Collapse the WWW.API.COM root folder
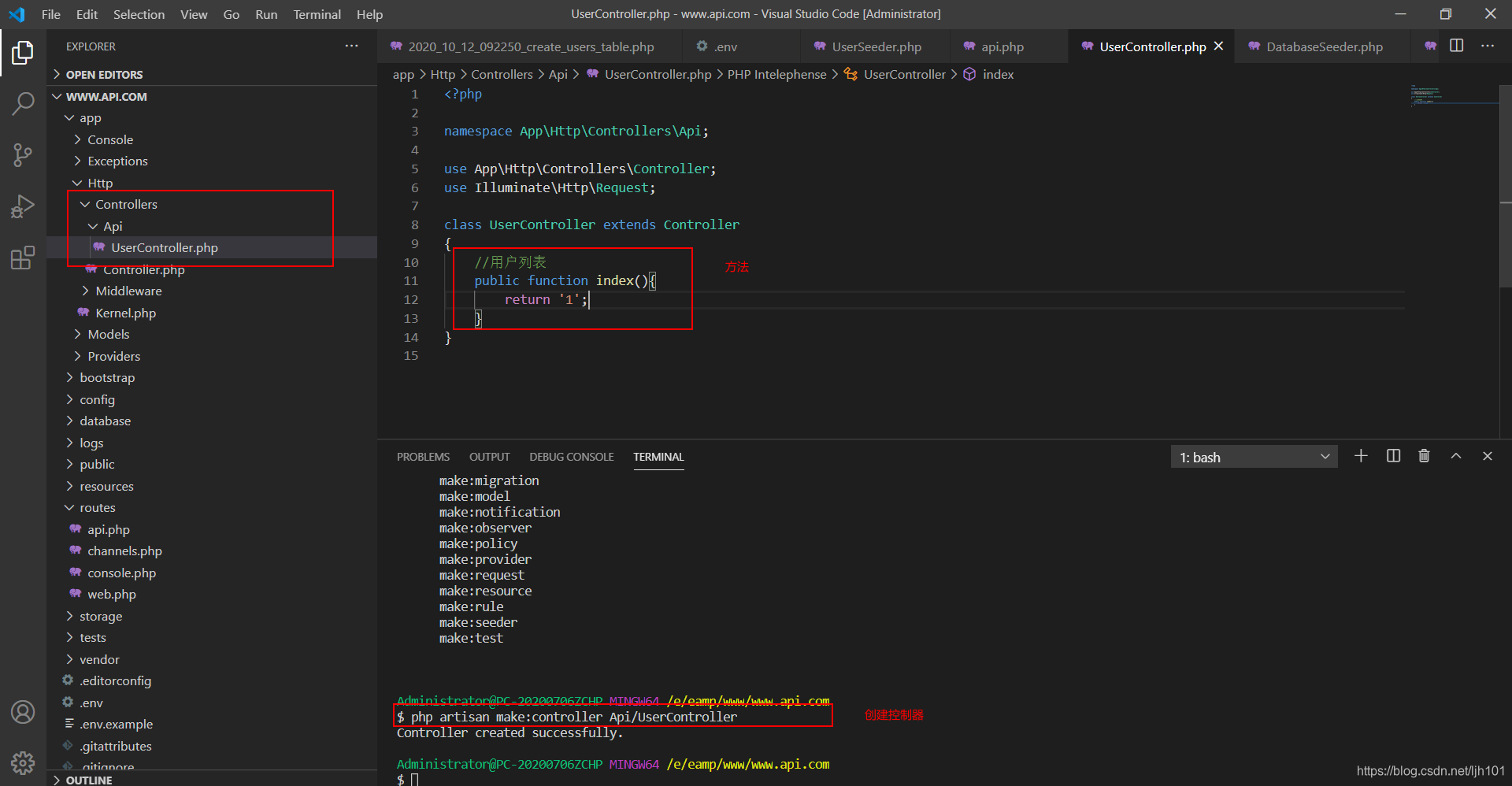1512x786 pixels. (x=212, y=96)
